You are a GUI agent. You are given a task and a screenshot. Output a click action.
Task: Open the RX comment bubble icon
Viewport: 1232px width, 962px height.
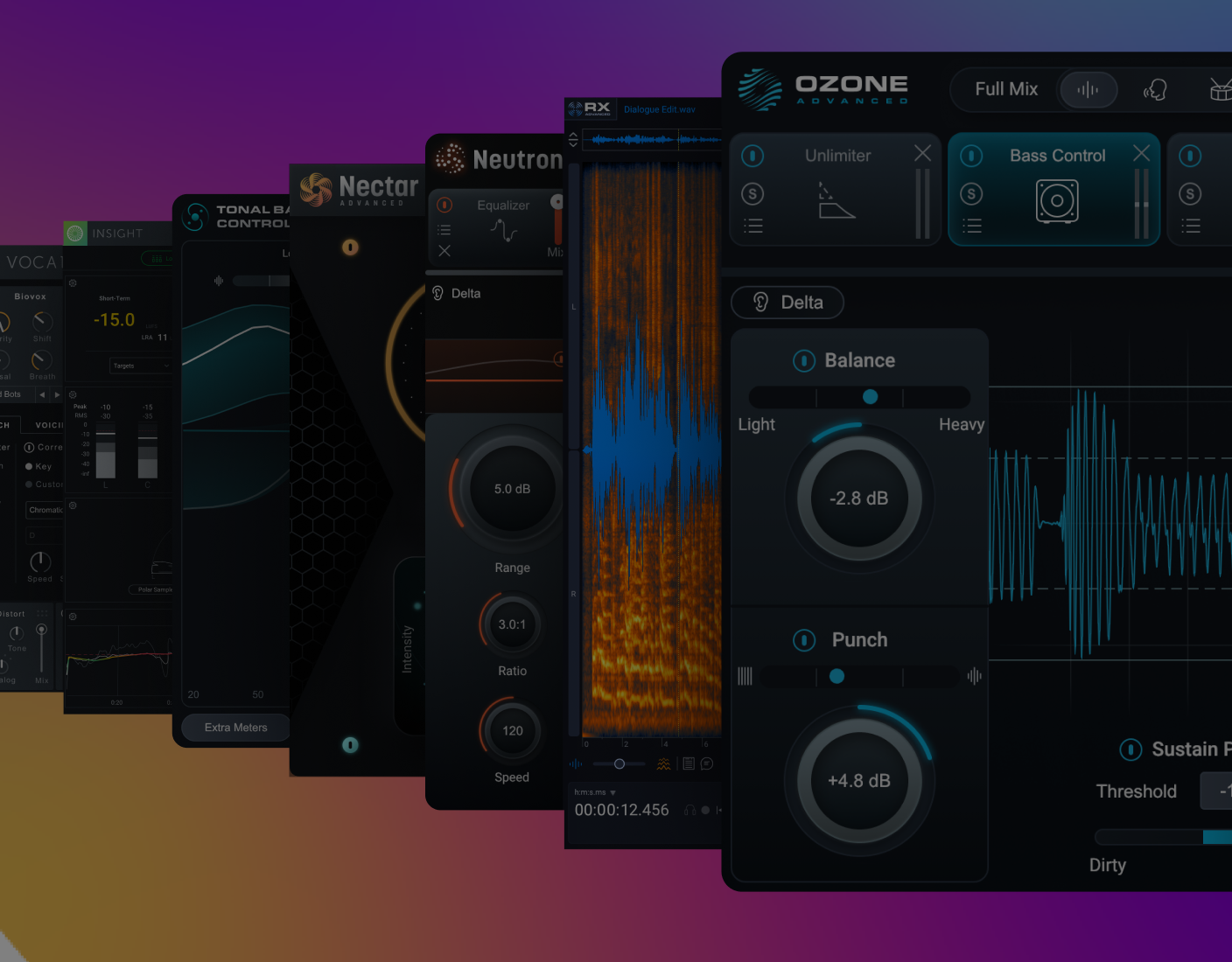click(x=707, y=763)
